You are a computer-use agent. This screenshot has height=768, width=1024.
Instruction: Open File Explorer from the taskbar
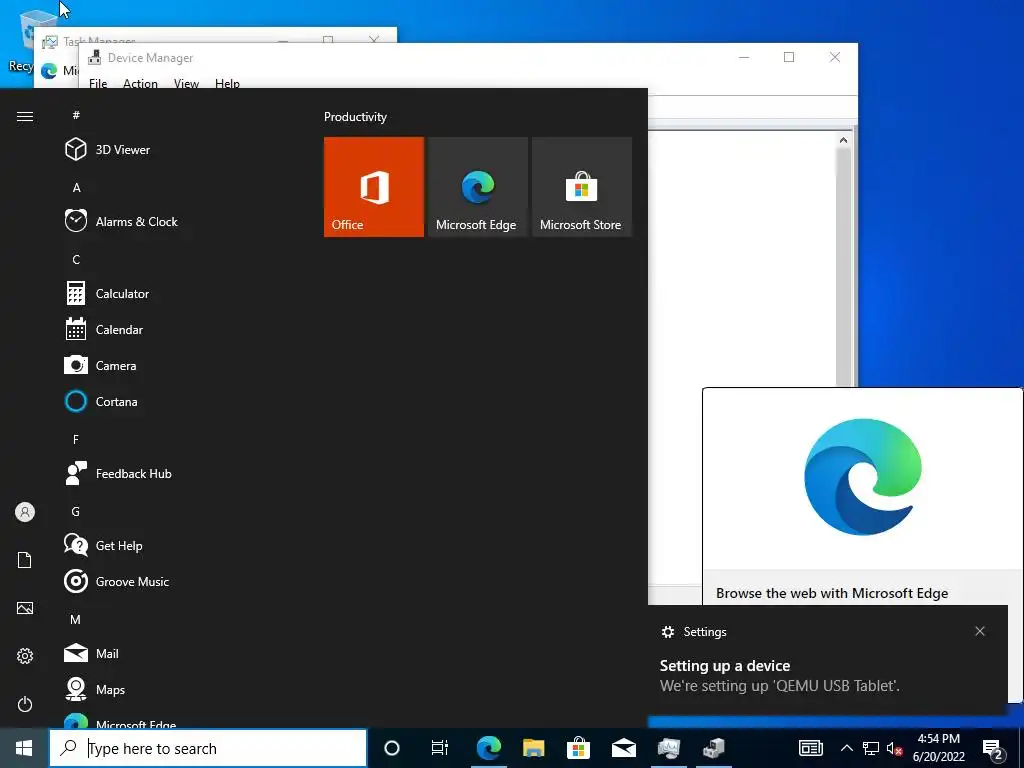point(534,748)
